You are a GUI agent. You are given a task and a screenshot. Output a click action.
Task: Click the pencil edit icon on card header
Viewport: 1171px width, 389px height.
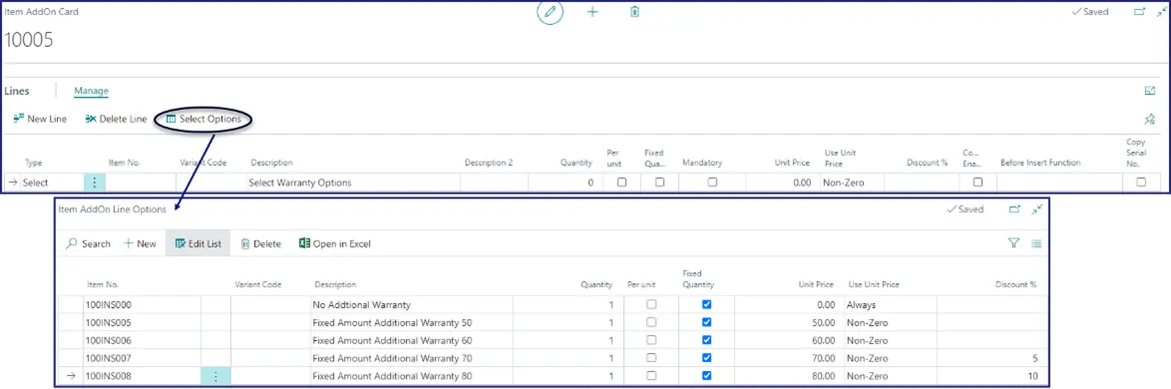tap(550, 12)
